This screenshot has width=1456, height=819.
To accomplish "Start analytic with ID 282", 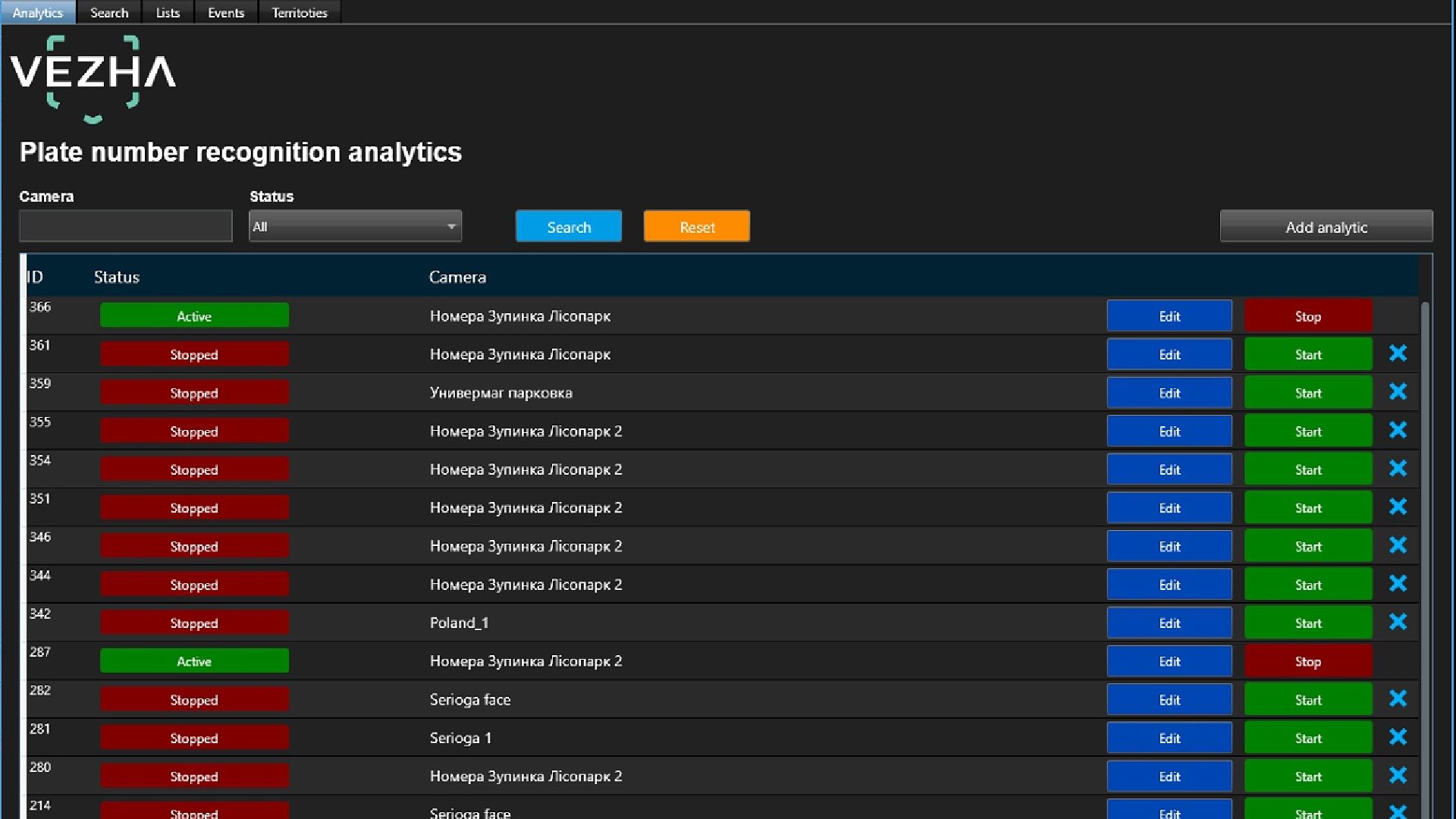I will pos(1308,700).
